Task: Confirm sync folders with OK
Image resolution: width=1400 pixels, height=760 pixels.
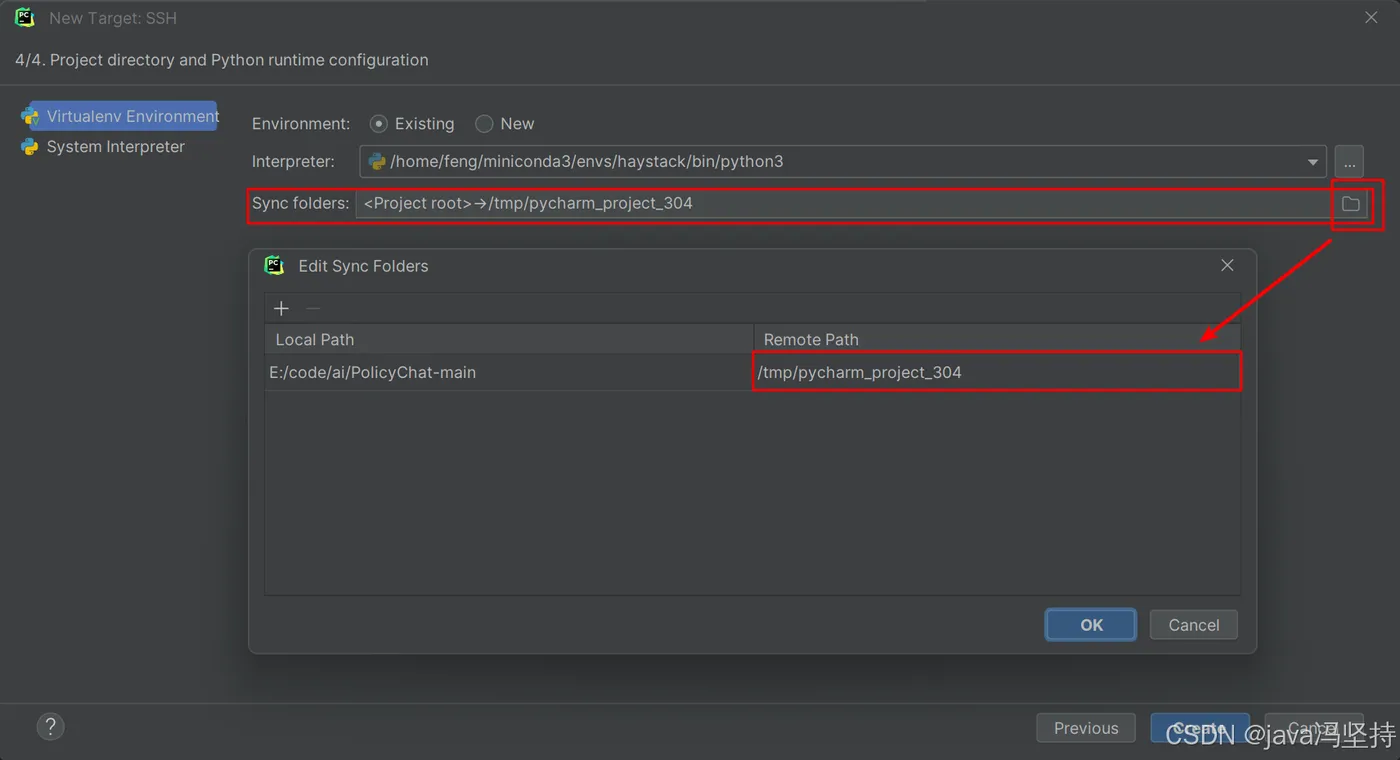Action: click(x=1091, y=625)
